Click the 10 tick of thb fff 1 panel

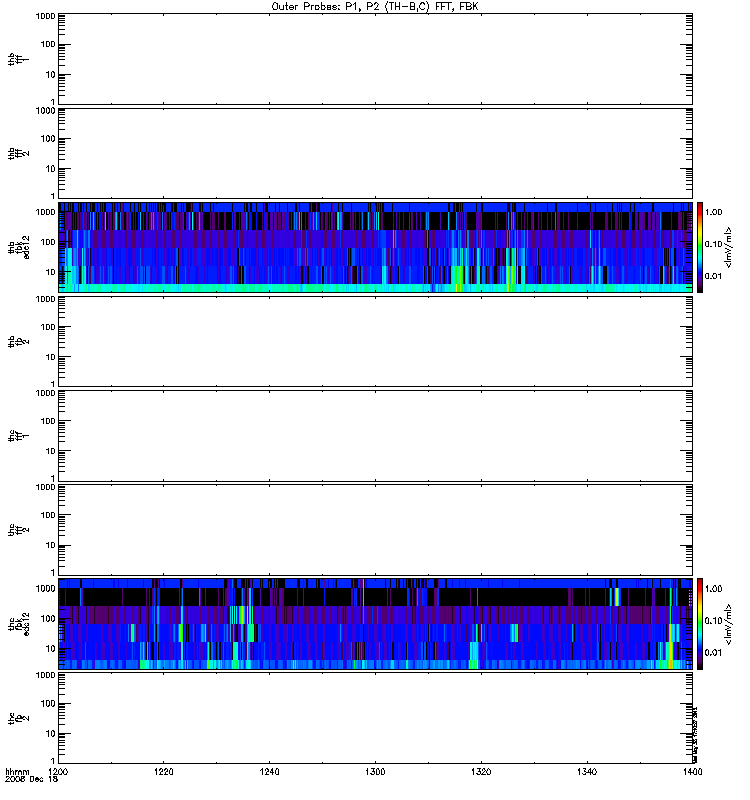50,74
